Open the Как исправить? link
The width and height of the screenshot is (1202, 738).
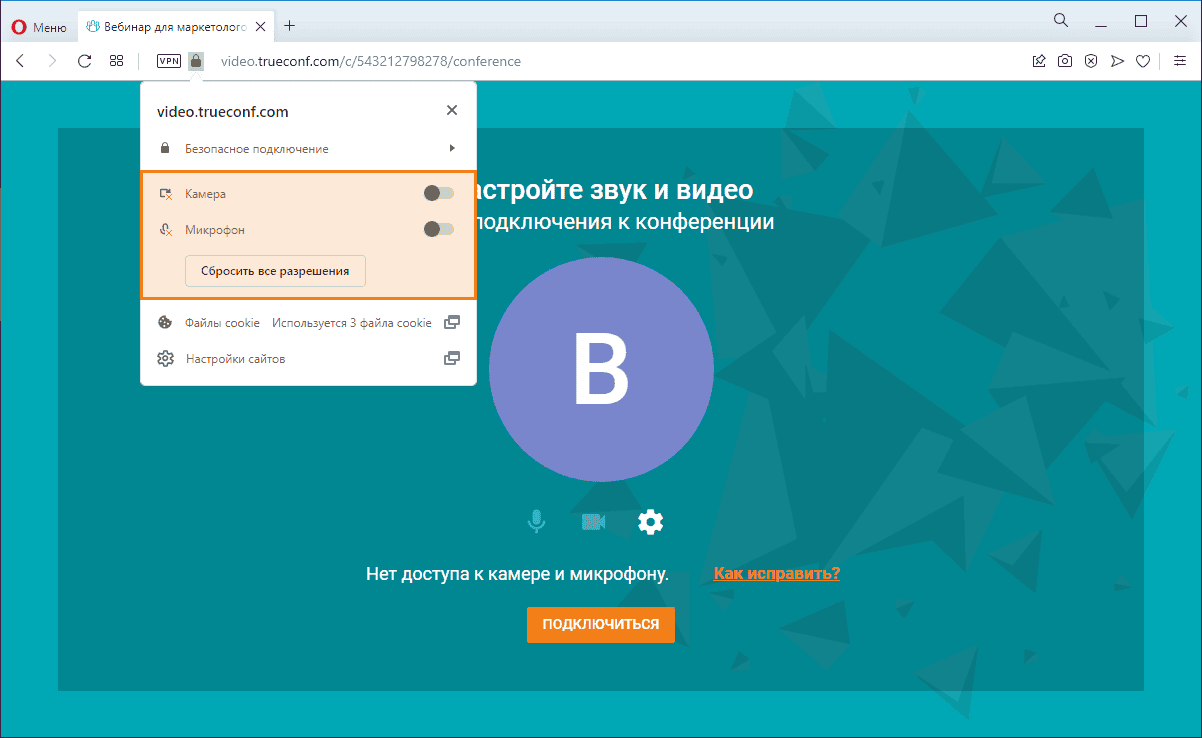777,573
